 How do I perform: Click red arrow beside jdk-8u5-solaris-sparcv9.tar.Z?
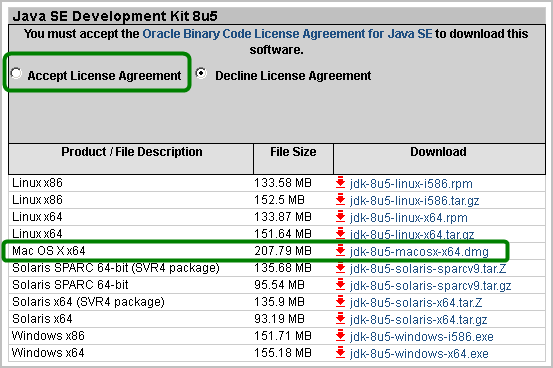pos(340,268)
